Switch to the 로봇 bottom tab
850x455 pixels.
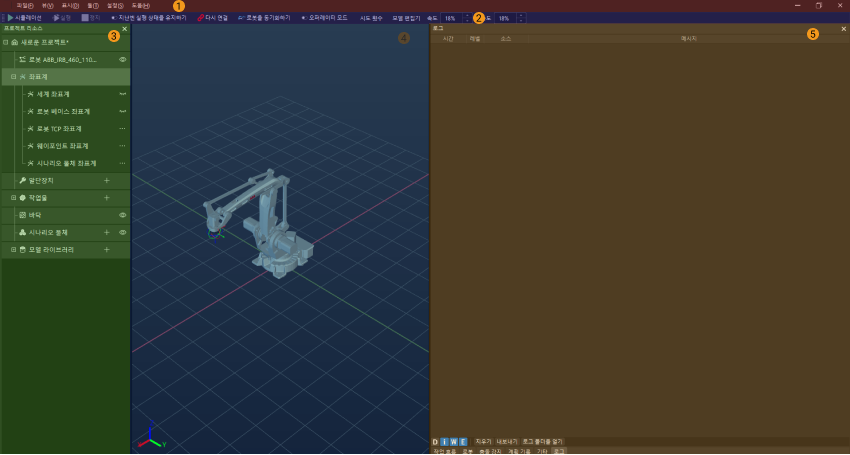pos(467,451)
